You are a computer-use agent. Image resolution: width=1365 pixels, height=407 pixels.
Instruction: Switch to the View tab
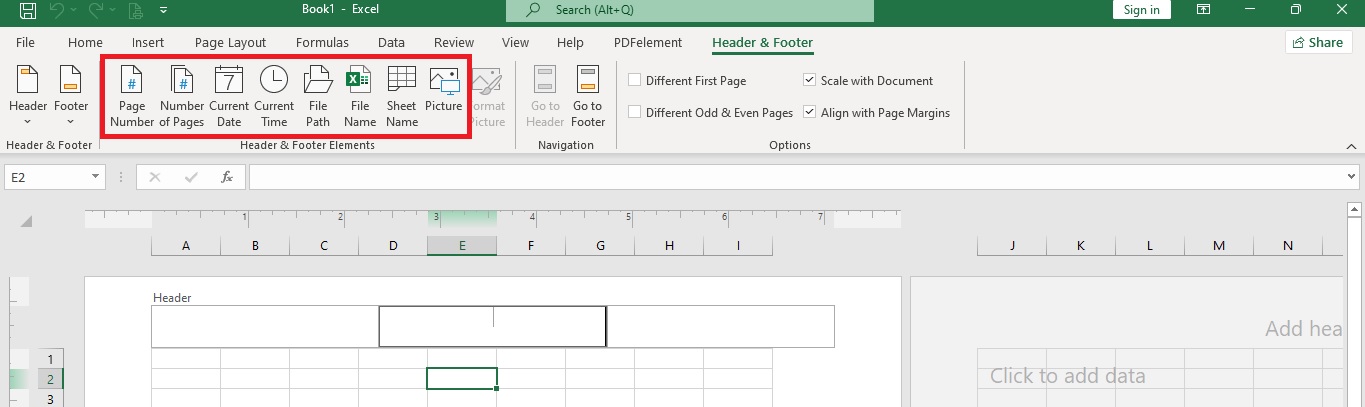pos(515,43)
